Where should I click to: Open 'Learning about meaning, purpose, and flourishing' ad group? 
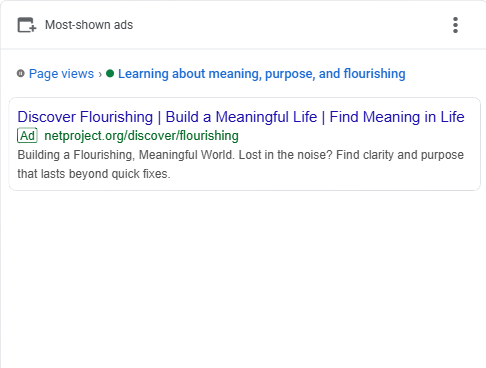[x=262, y=74]
